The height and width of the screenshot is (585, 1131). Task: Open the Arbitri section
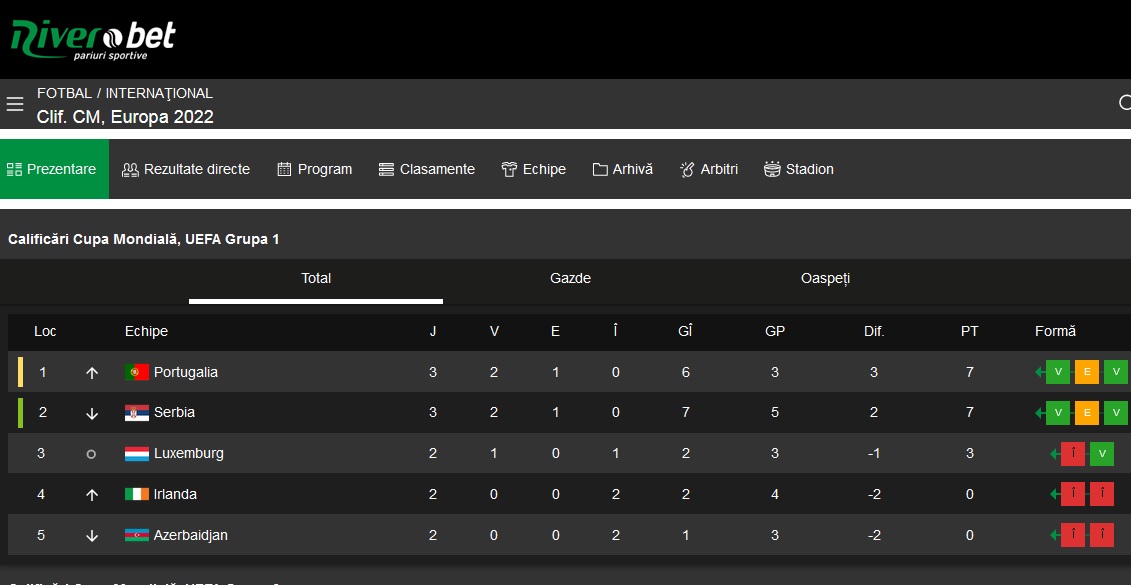tap(709, 169)
